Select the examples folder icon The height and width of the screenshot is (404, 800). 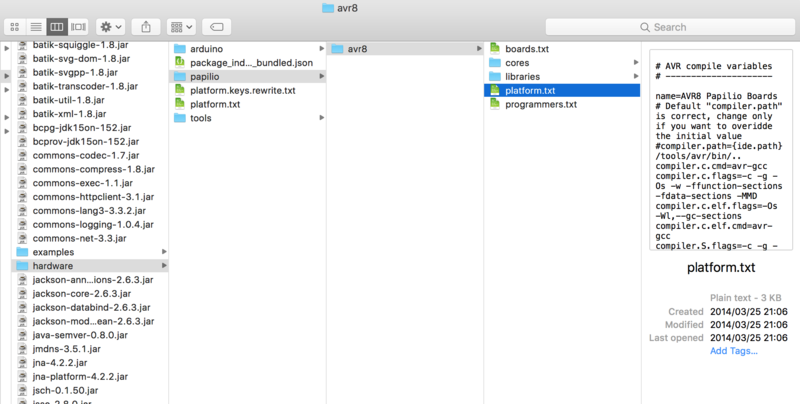pyautogui.click(x=22, y=251)
